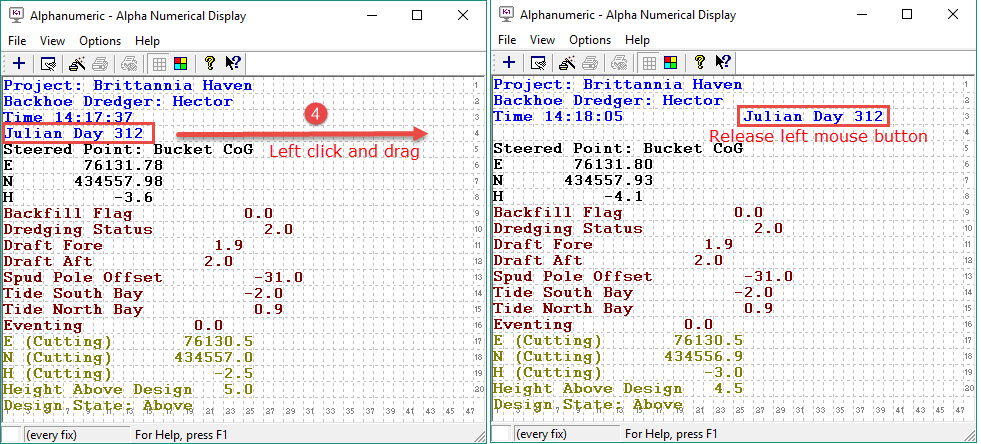Viewport: 981px width, 444px height.
Task: Open the File menu in the 14:18:05 window
Action: [x=507, y=39]
